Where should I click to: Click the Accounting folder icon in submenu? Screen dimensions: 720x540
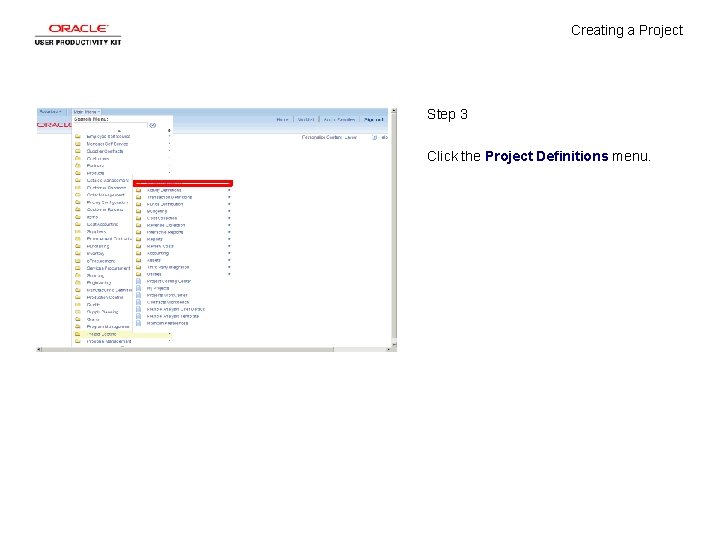(138, 253)
